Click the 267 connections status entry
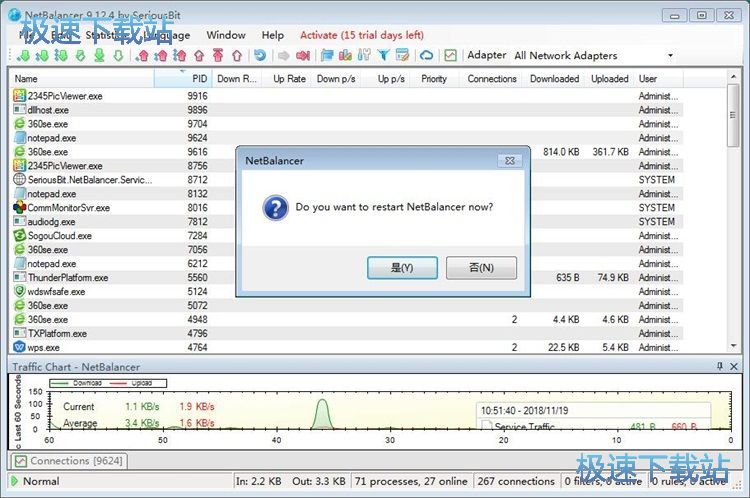The image size is (750, 498). click(516, 481)
